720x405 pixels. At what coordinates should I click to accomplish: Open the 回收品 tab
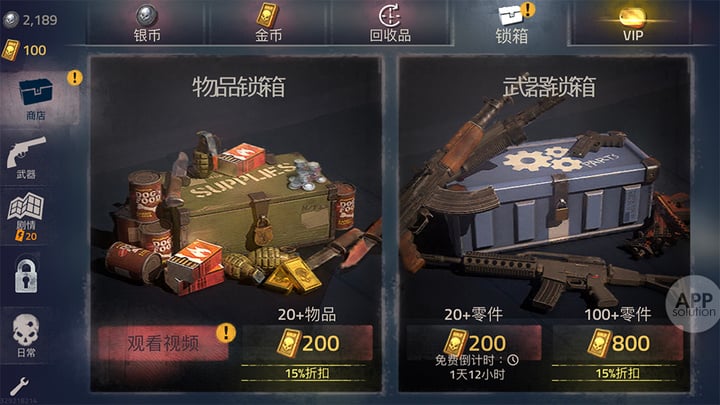(x=390, y=23)
